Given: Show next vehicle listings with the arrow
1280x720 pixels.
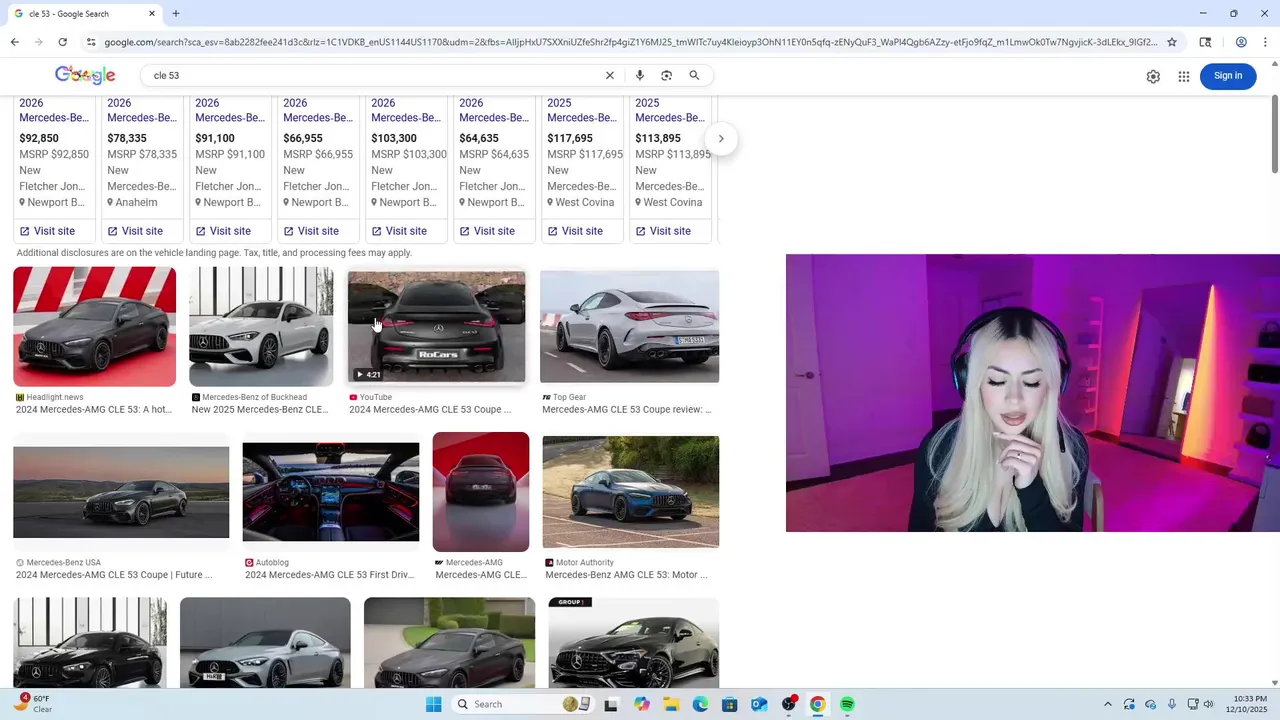Looking at the screenshot, I should point(721,139).
